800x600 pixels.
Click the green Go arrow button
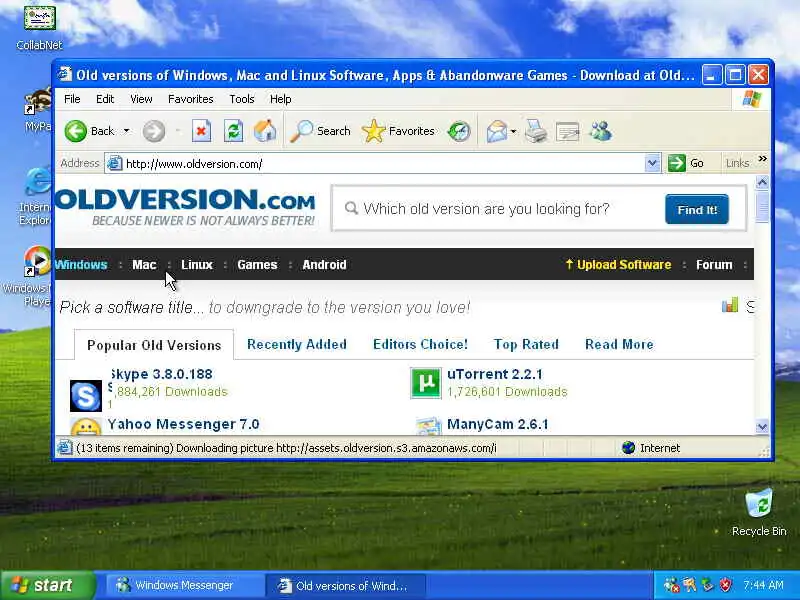coord(677,163)
